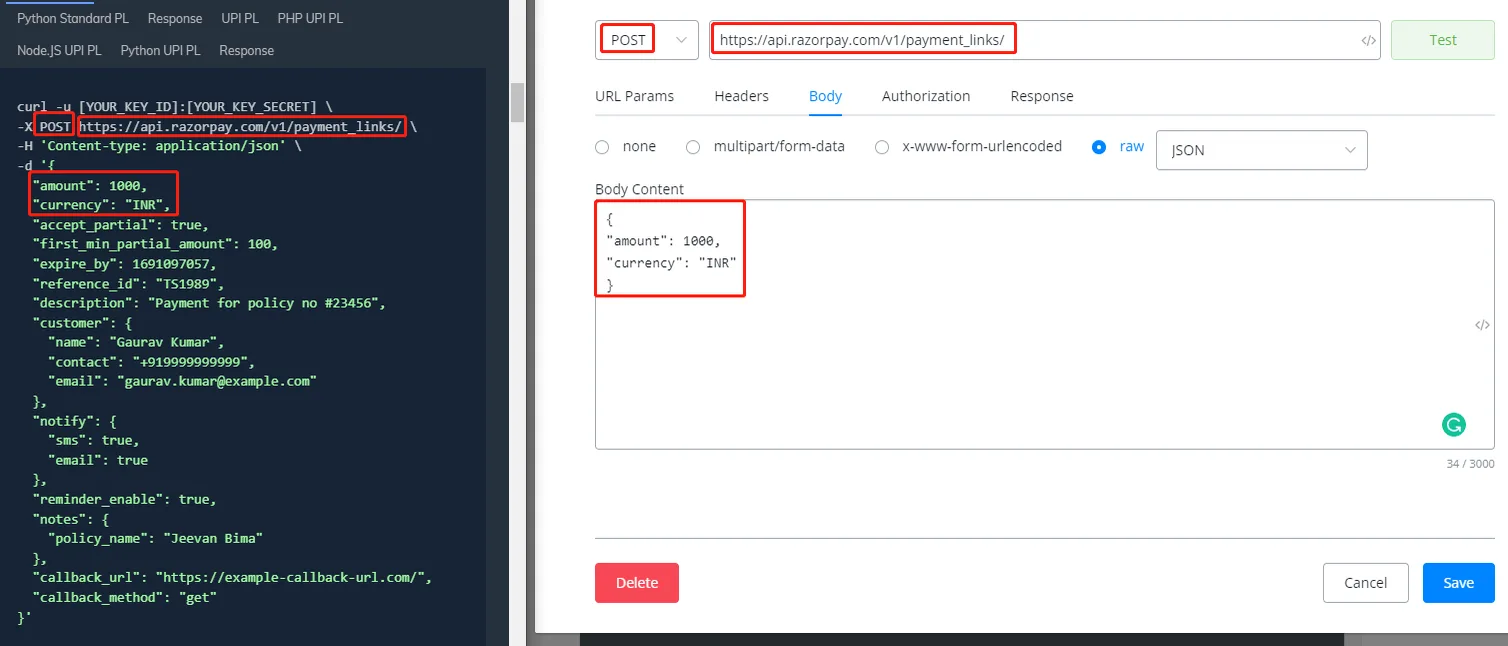The width and height of the screenshot is (1508, 646).
Task: Go to the Authorization tab
Action: pos(926,96)
